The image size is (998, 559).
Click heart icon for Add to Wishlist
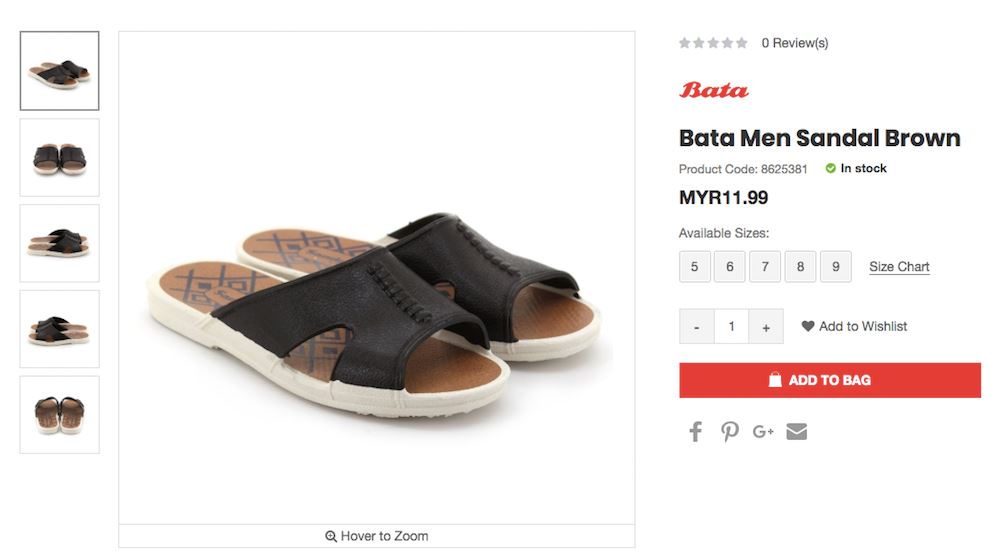(x=808, y=326)
